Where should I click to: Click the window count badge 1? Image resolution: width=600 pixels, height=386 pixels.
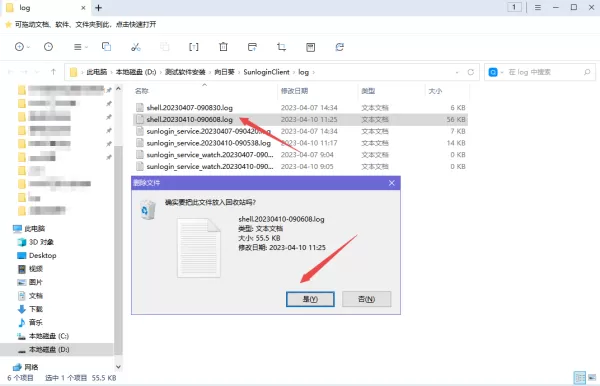point(514,7)
